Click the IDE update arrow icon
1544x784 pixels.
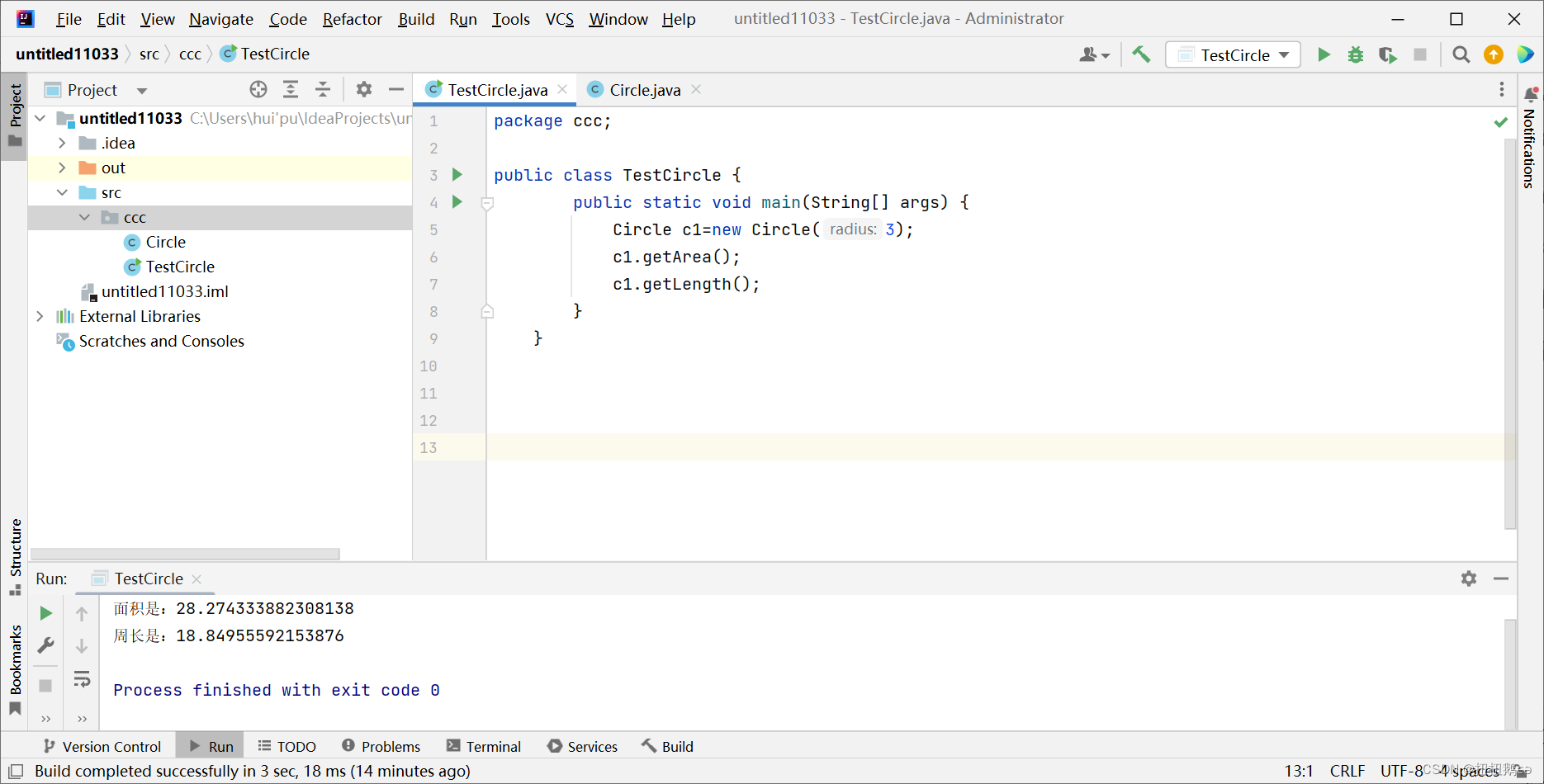(x=1494, y=54)
